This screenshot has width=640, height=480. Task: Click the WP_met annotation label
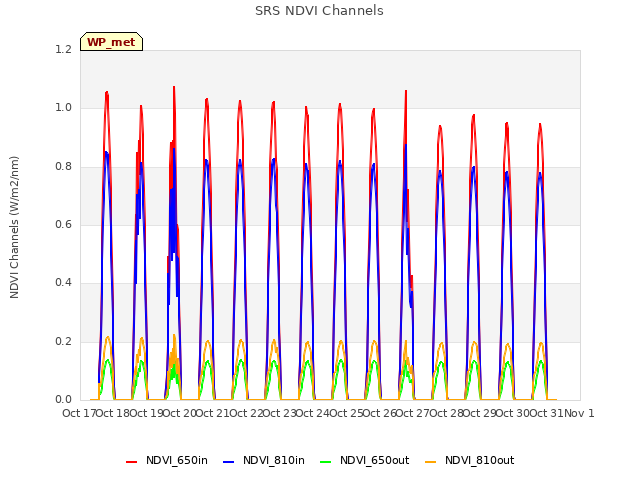click(111, 42)
